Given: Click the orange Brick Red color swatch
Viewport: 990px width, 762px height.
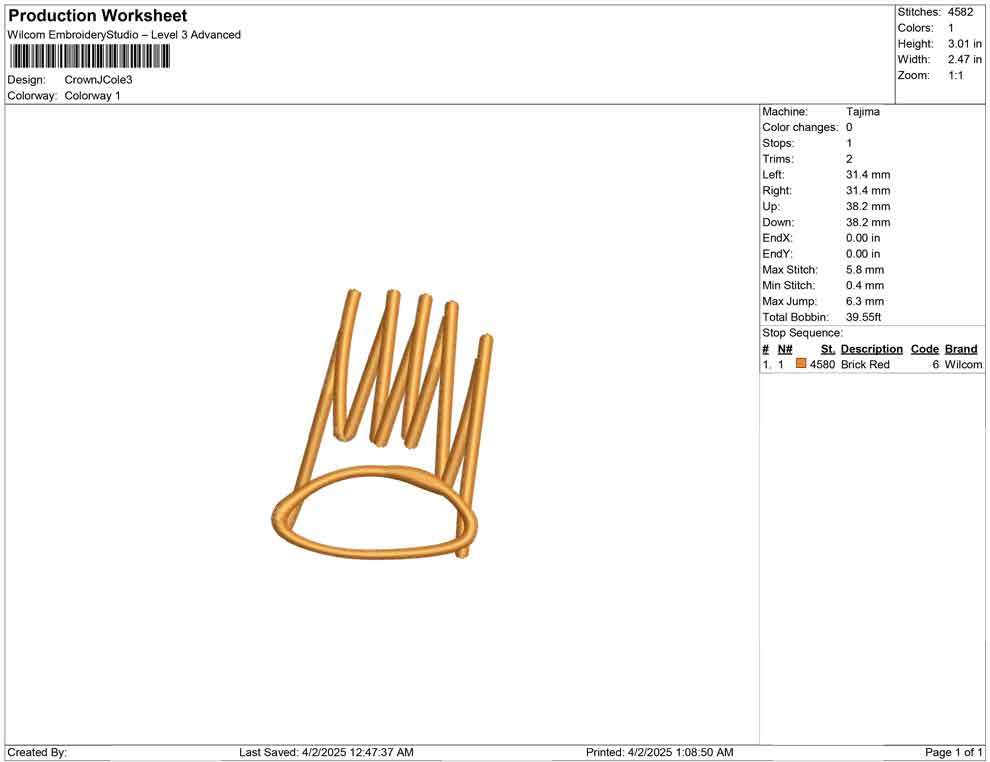Looking at the screenshot, I should point(801,365).
